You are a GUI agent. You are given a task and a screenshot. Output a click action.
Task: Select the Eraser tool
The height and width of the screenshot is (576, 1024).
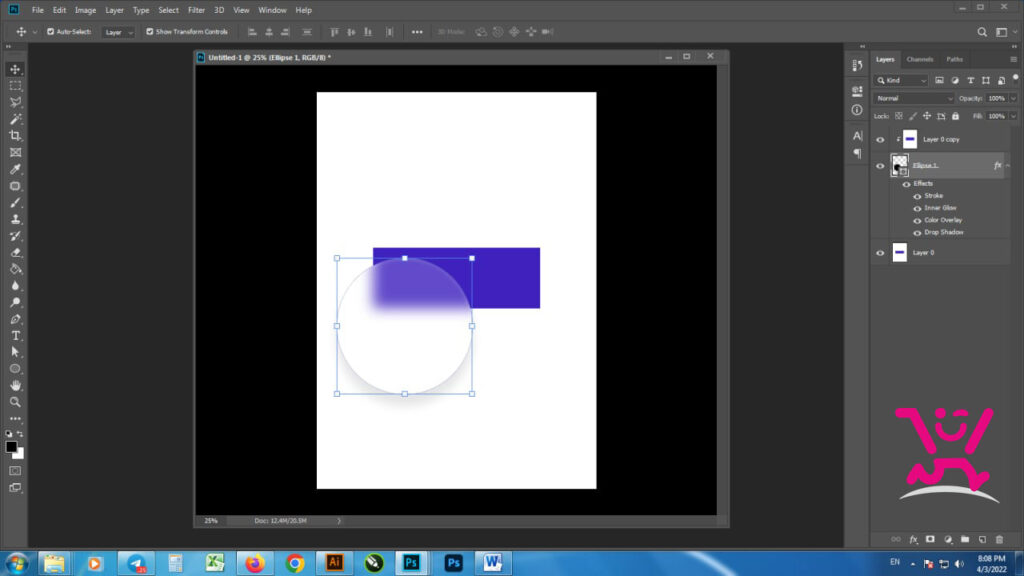tap(15, 253)
